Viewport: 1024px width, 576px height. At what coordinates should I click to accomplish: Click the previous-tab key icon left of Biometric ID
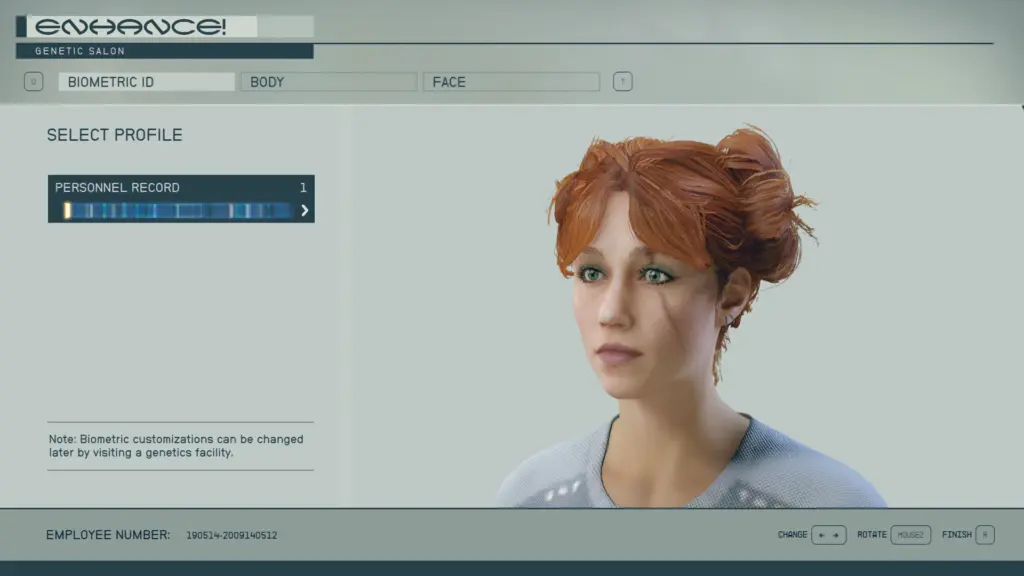pyautogui.click(x=33, y=82)
